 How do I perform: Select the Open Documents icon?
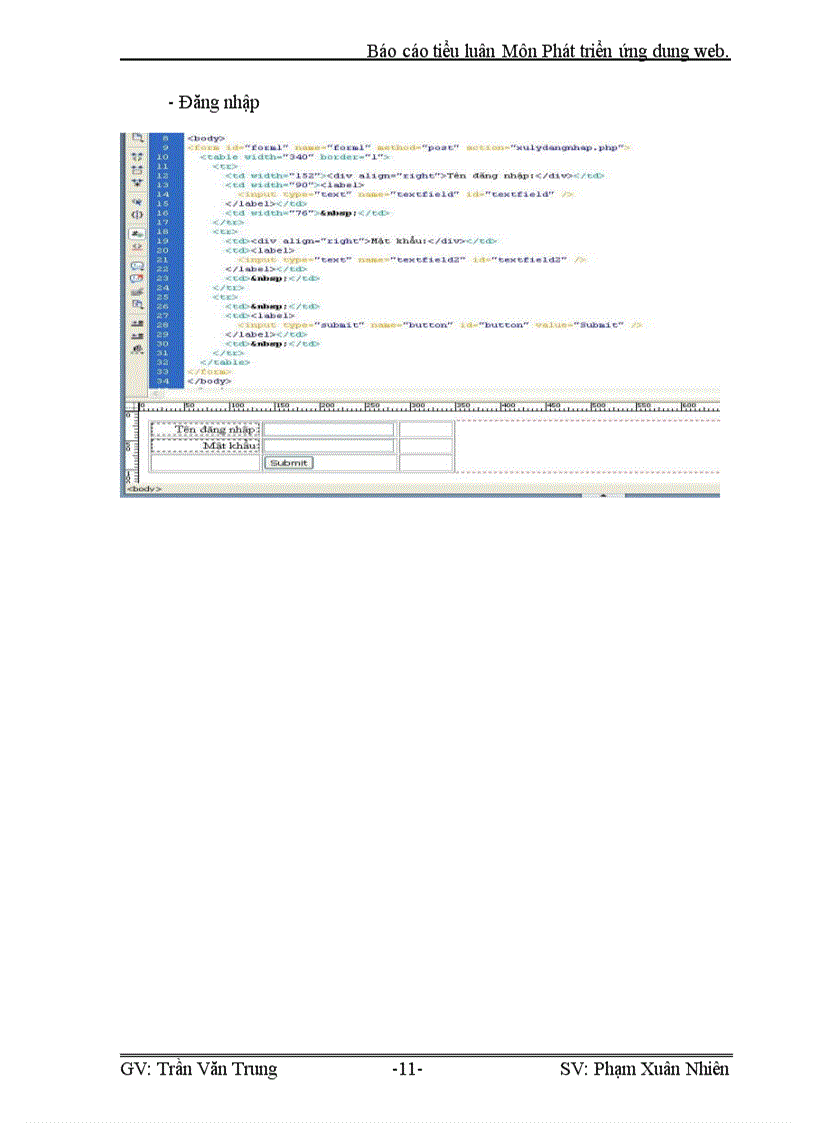click(137, 138)
